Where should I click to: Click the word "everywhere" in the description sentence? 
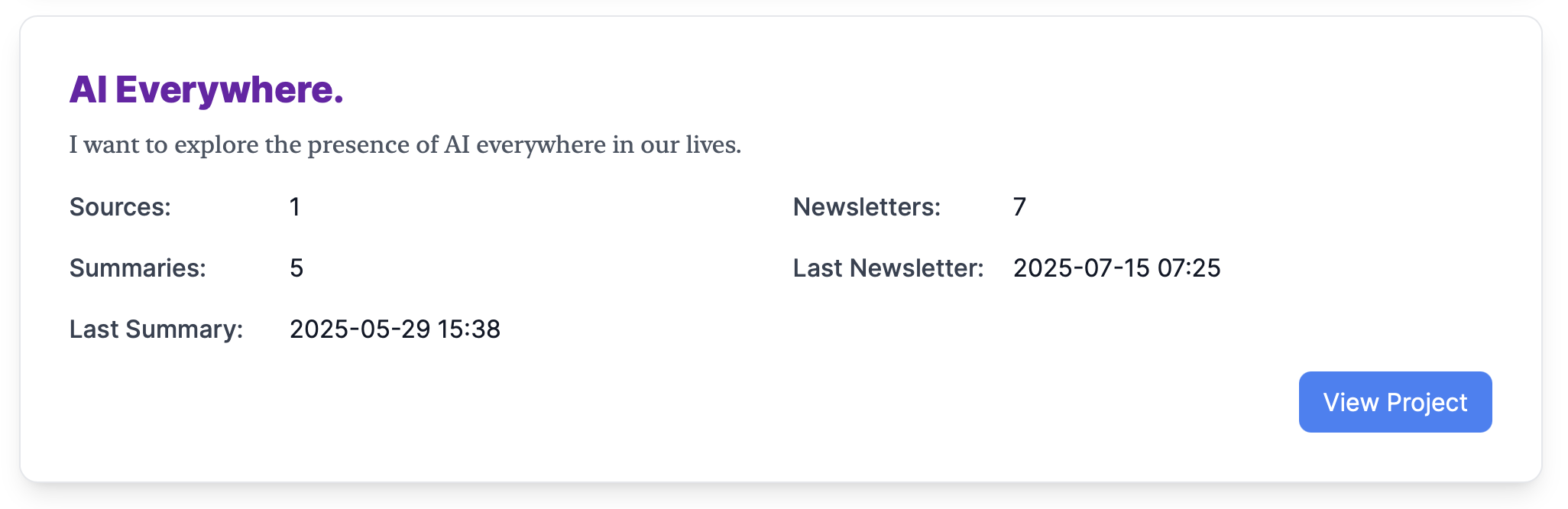[x=540, y=144]
